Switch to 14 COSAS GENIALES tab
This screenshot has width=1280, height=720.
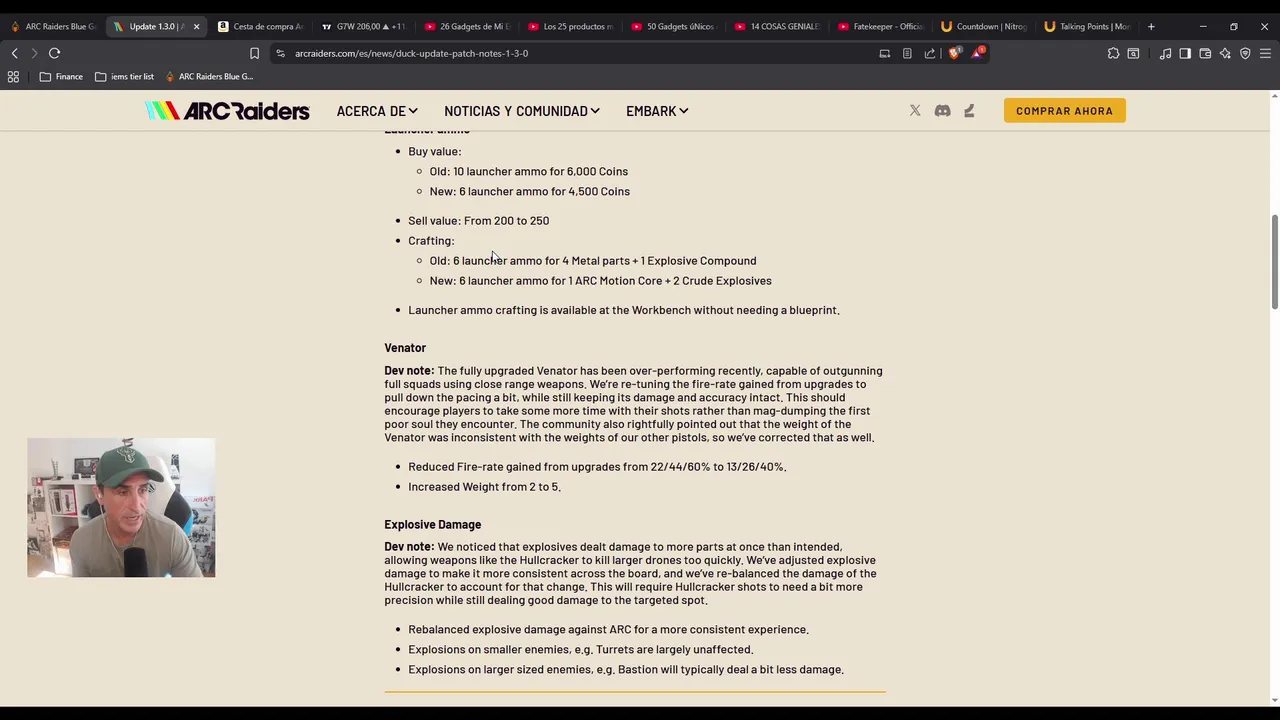777,26
